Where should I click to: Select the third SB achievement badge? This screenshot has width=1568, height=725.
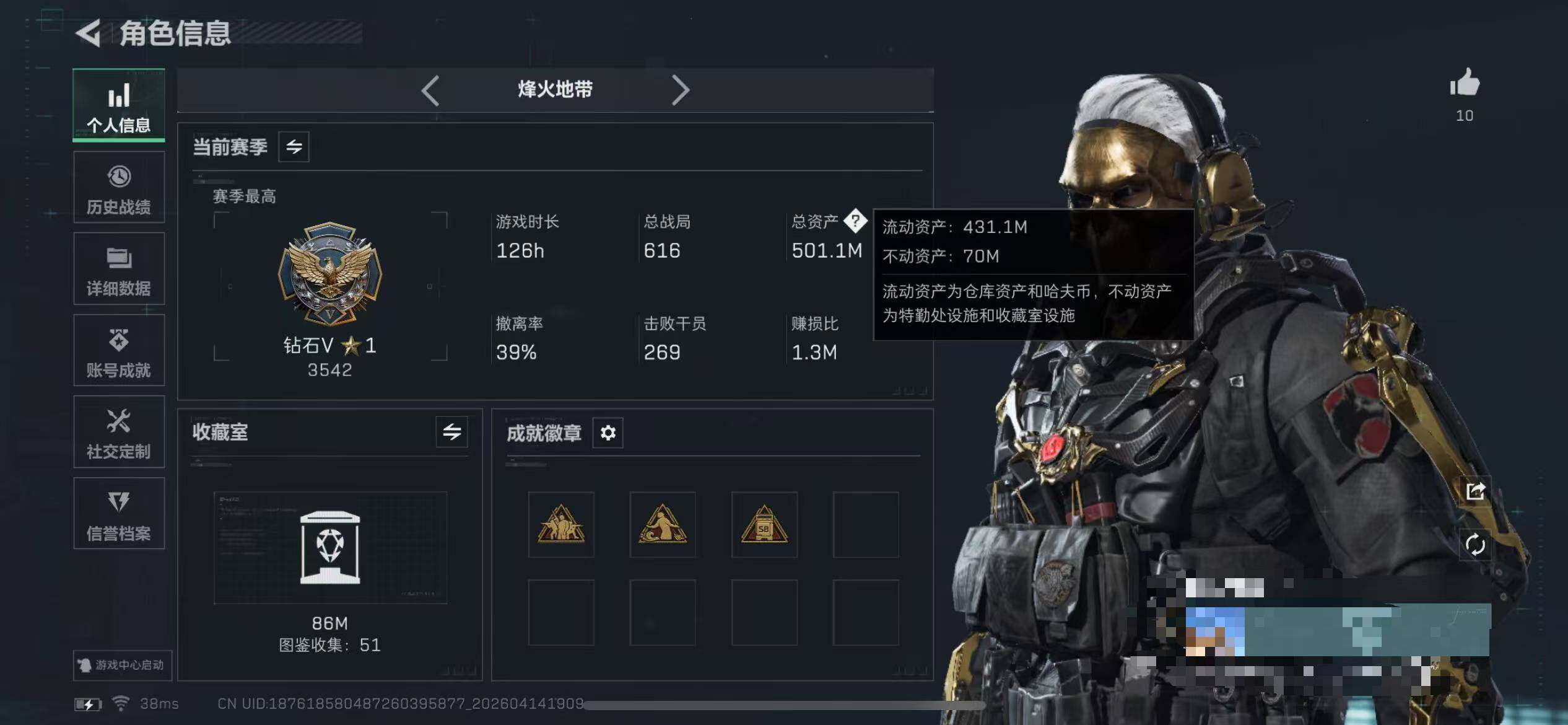764,525
